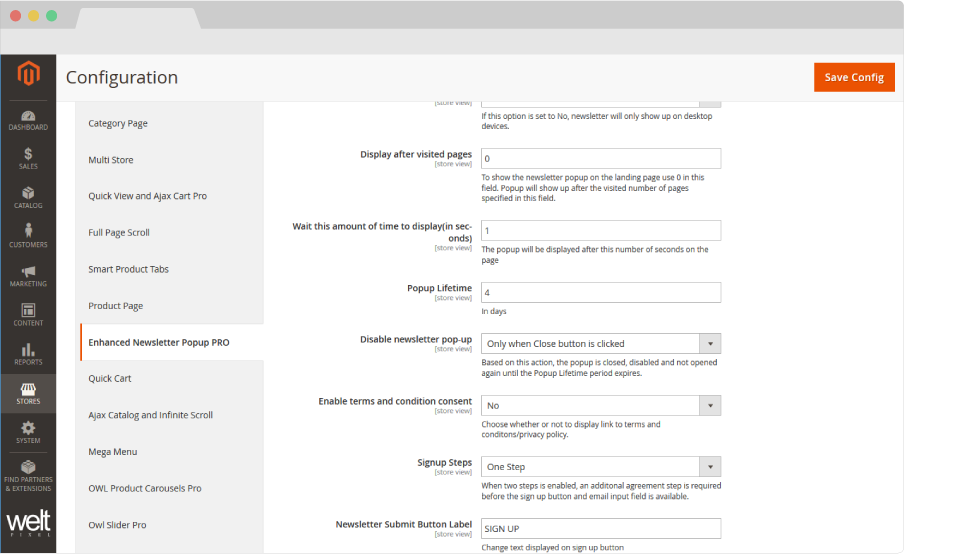
Task: Focus the Display after visited pages field
Action: coord(600,159)
